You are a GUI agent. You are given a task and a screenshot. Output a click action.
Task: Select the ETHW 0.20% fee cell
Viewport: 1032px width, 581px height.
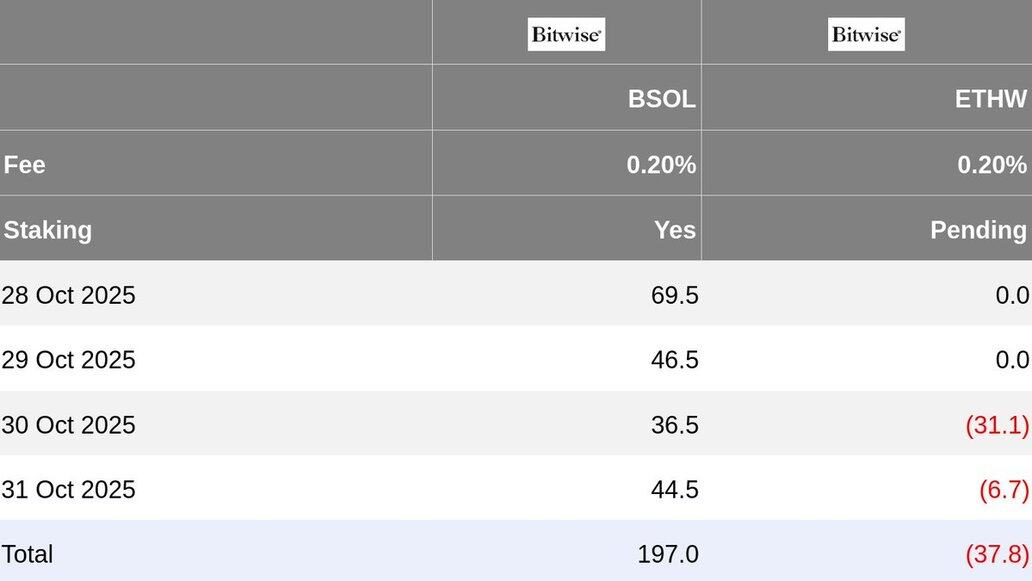coord(991,165)
